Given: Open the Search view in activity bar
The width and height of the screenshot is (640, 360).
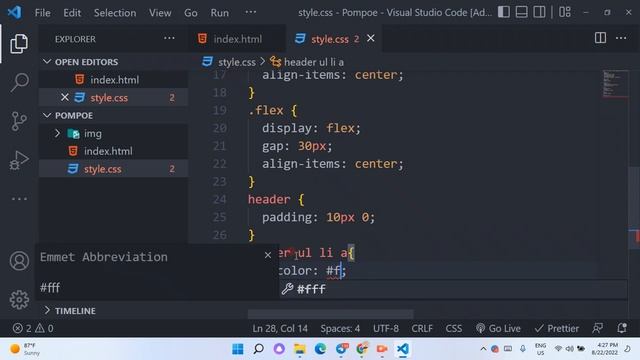Looking at the screenshot, I should 19,82.
